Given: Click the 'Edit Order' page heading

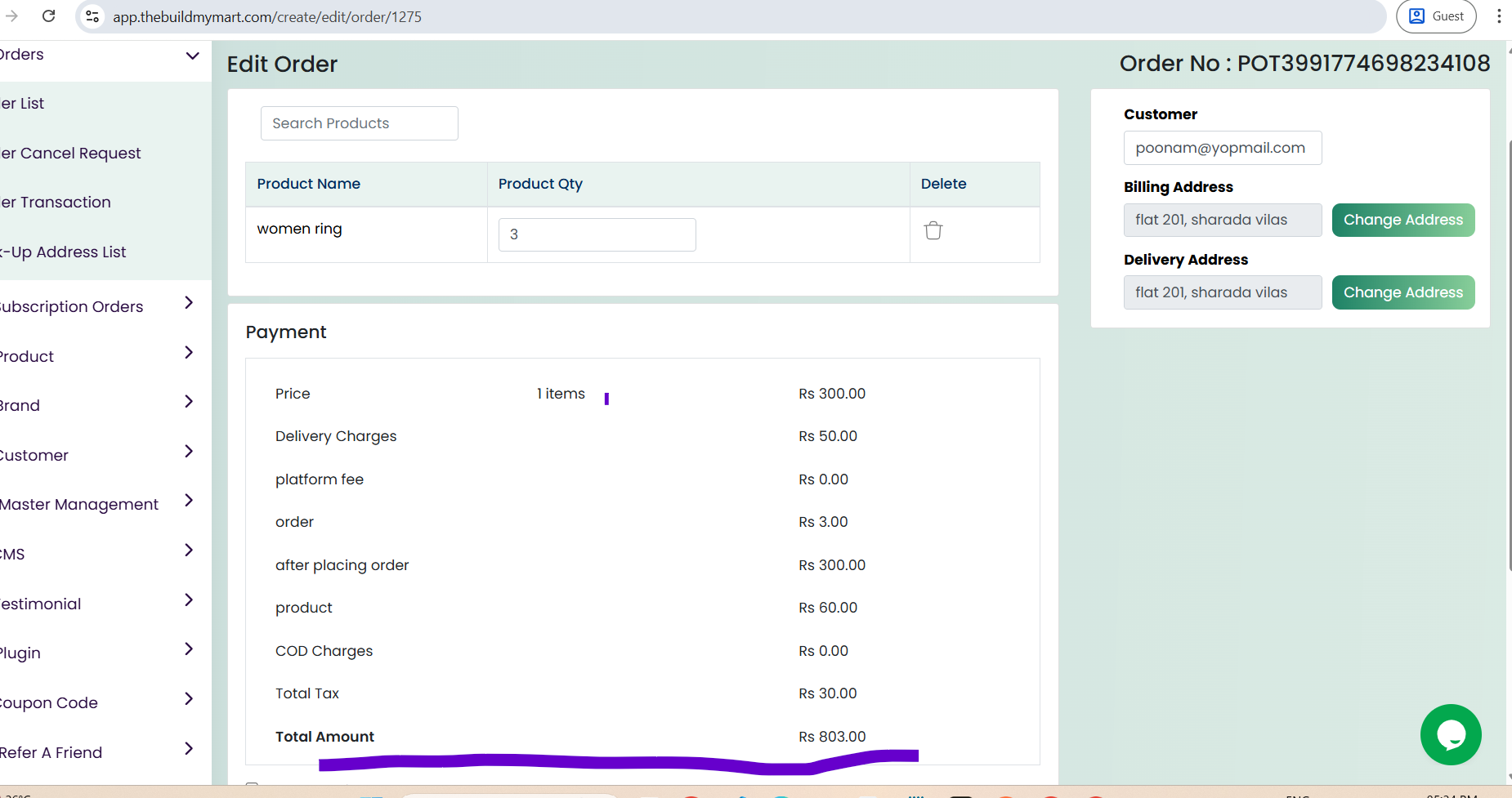Looking at the screenshot, I should click(x=282, y=64).
